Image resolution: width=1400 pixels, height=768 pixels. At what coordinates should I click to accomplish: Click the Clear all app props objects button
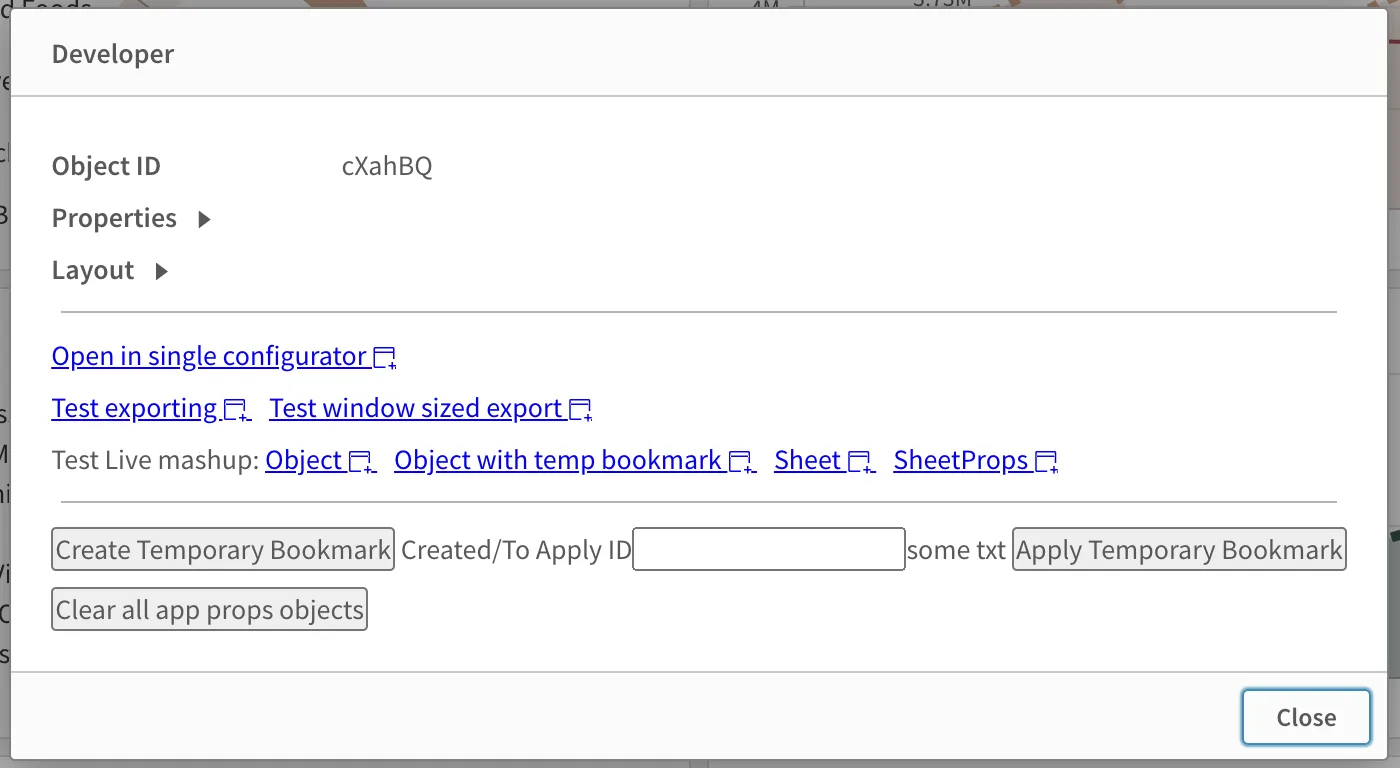click(x=209, y=610)
